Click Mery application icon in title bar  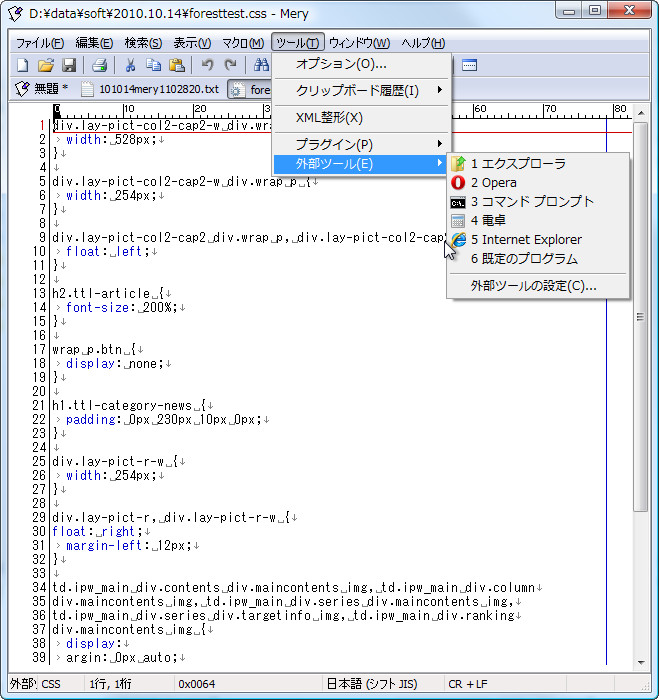click(15, 13)
